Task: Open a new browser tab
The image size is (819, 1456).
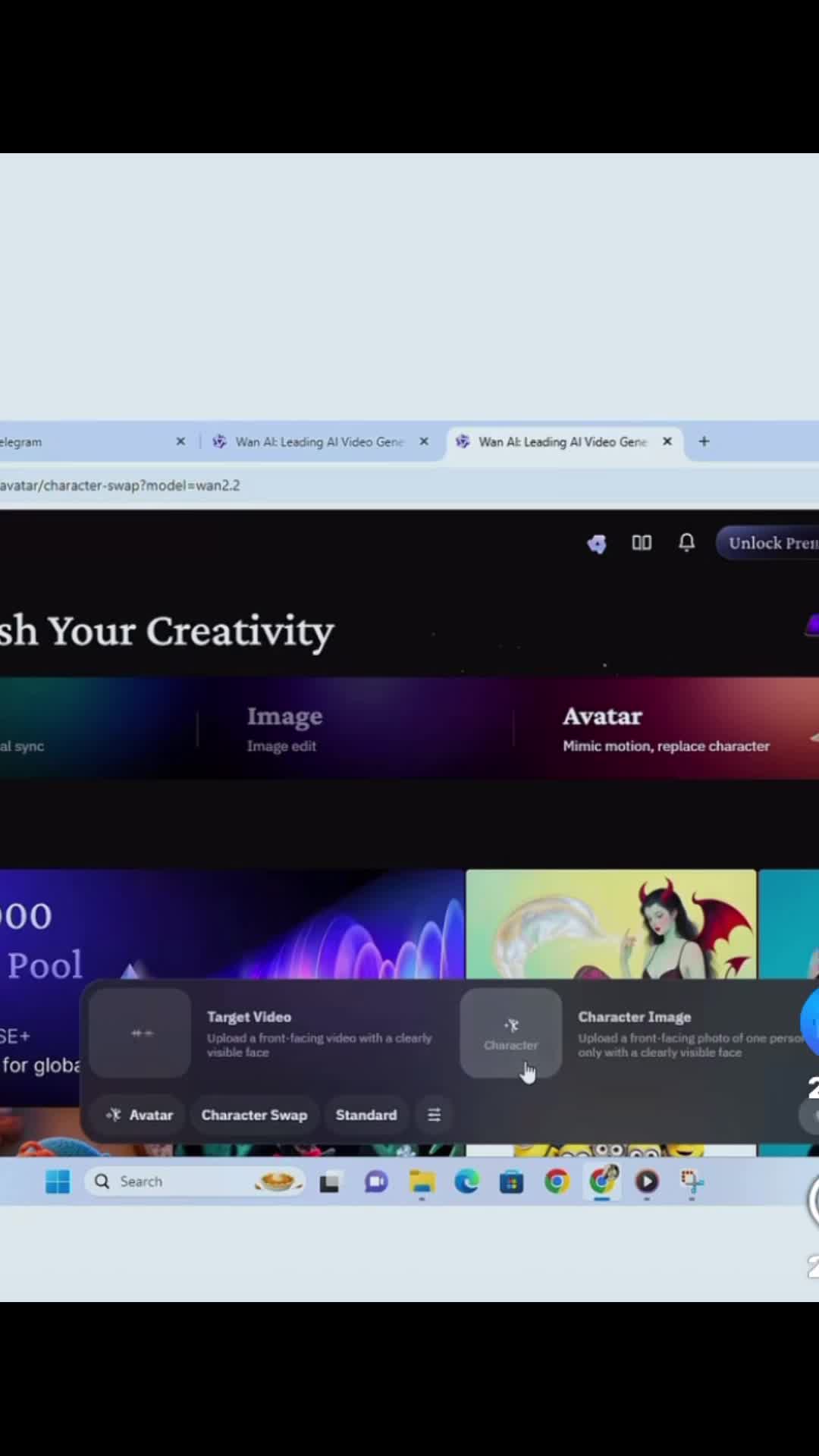Action: (704, 441)
